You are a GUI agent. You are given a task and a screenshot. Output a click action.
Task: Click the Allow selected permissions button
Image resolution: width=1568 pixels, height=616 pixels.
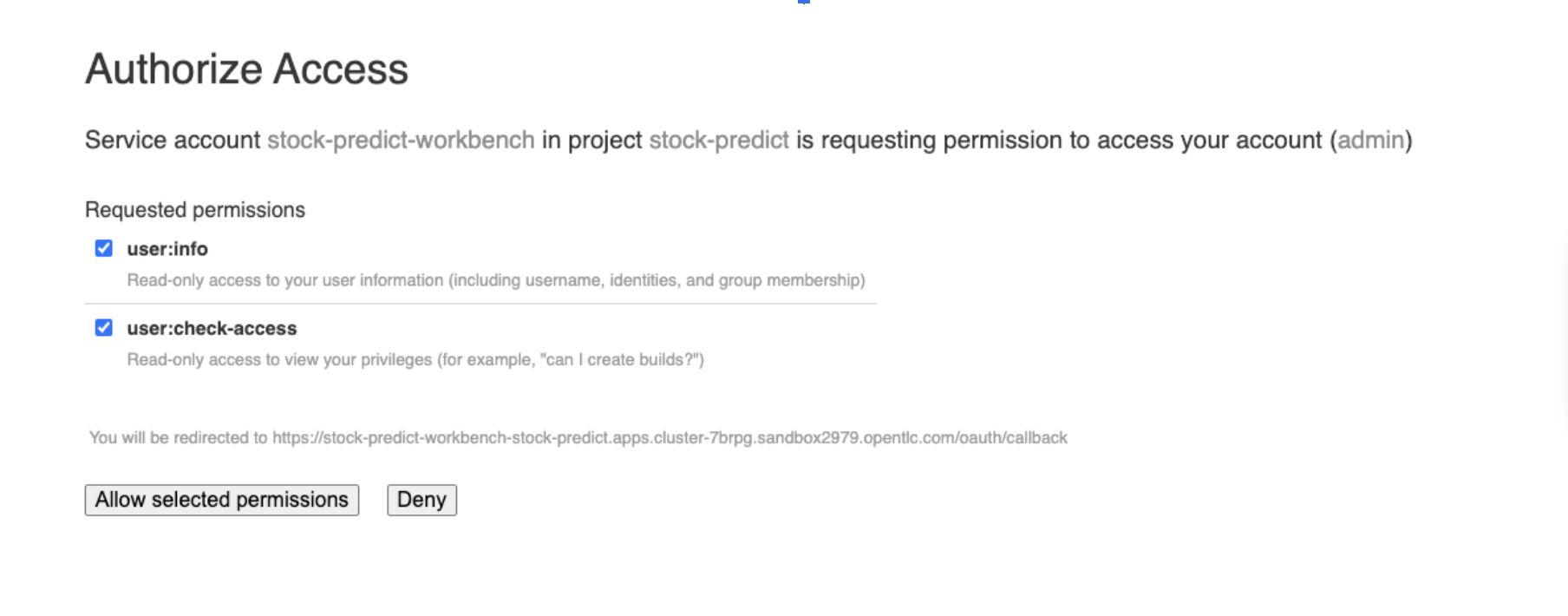tap(222, 500)
